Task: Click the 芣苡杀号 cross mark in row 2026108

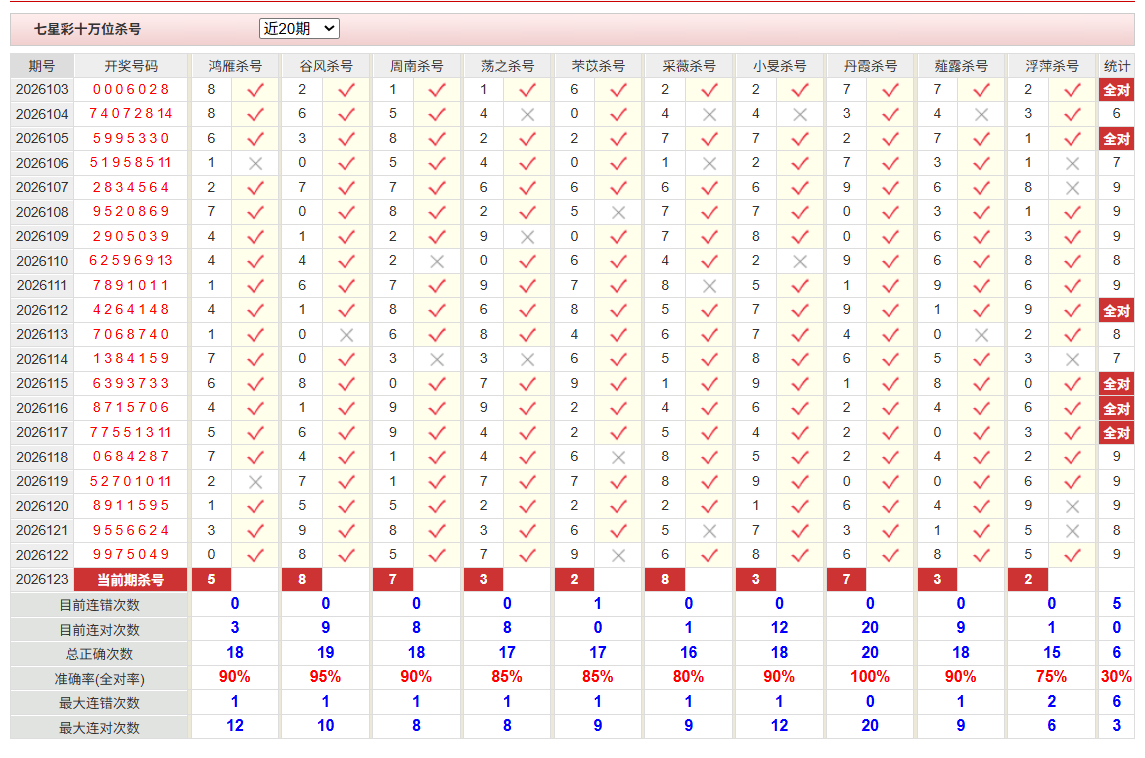Action: pyautogui.click(x=619, y=213)
